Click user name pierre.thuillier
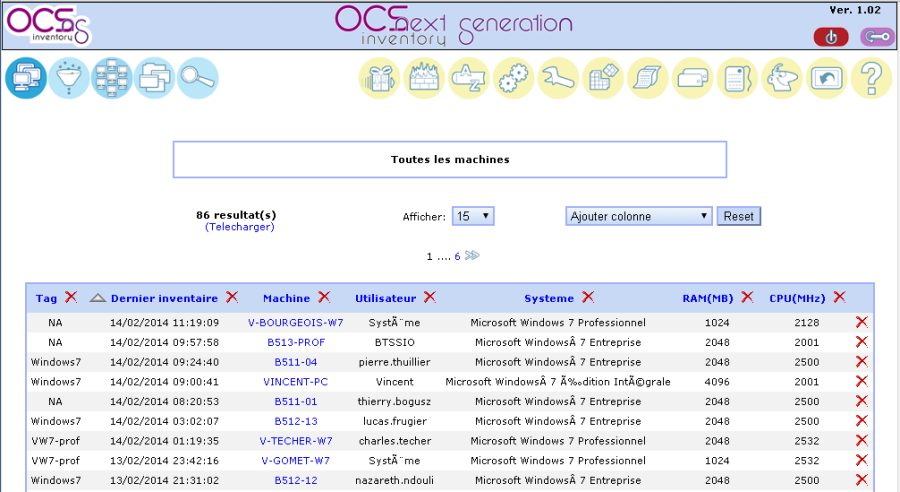The height and width of the screenshot is (492, 900). pyautogui.click(x=394, y=362)
